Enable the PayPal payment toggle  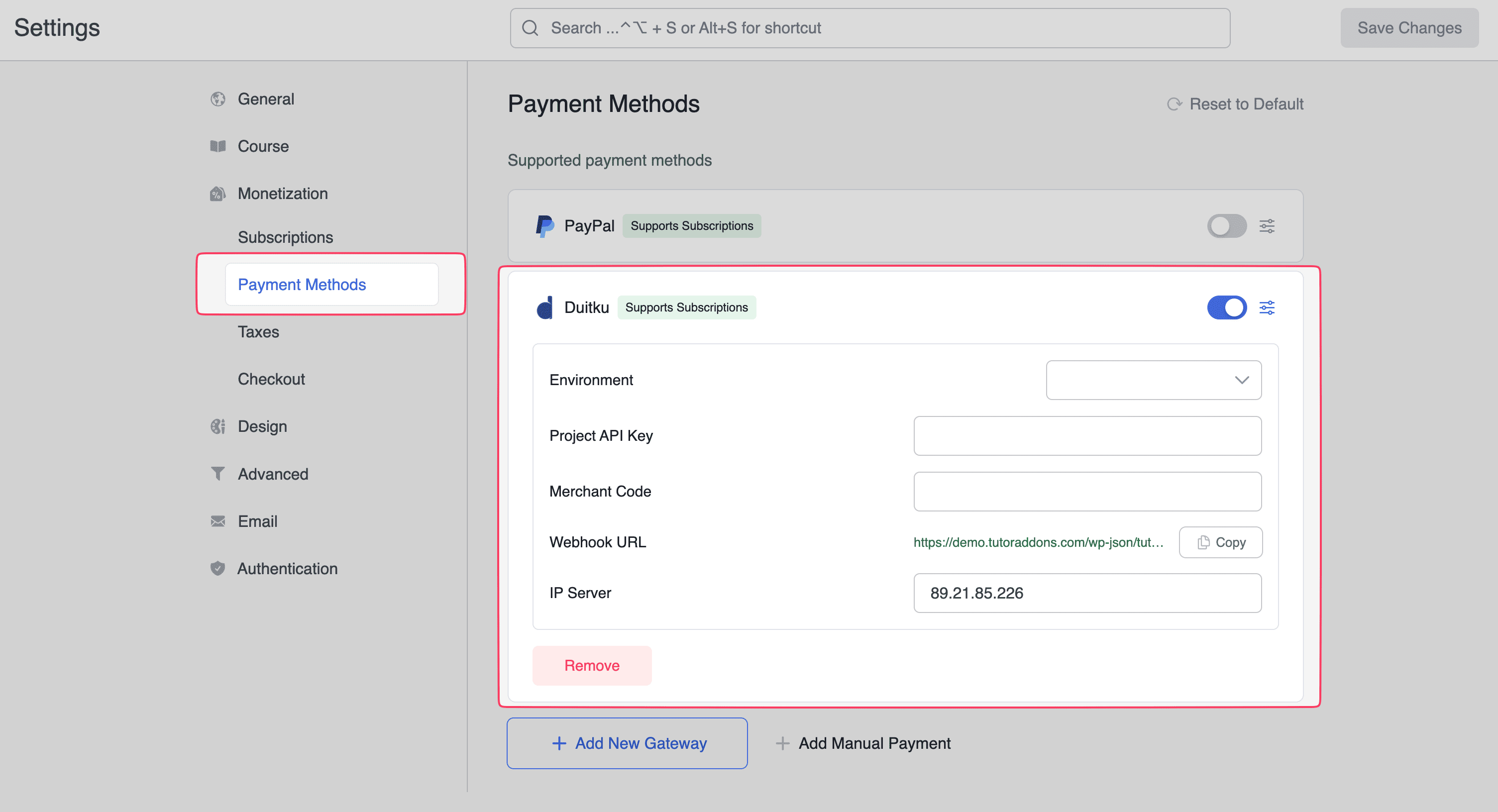tap(1226, 225)
